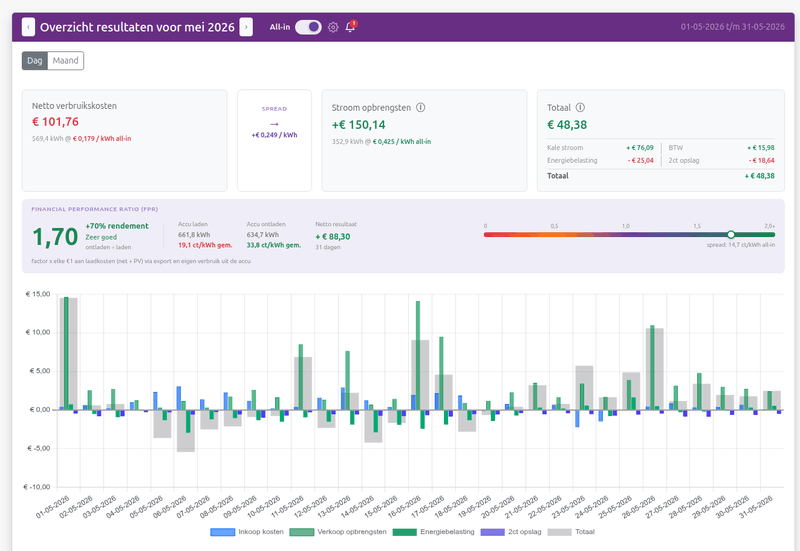Click the 16-05-2026 tall green bar
Viewport: 800px width, 551px height.
418,355
